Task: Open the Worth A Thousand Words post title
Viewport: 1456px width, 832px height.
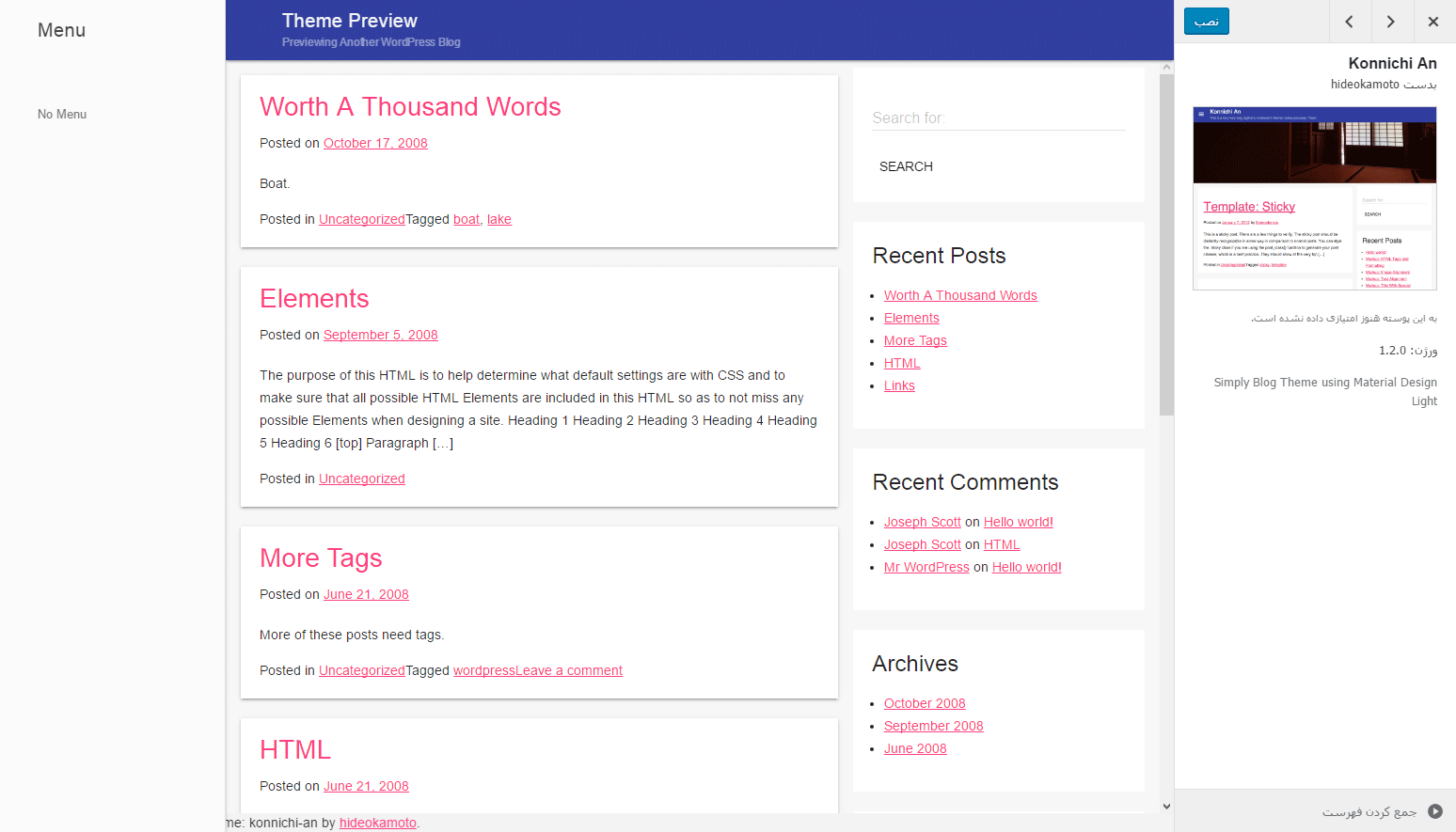Action: tap(410, 107)
